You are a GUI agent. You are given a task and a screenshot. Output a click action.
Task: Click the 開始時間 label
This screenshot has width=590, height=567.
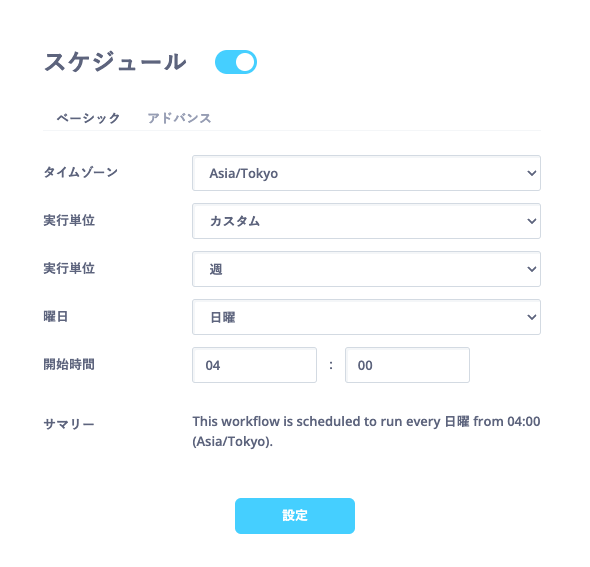[69, 364]
